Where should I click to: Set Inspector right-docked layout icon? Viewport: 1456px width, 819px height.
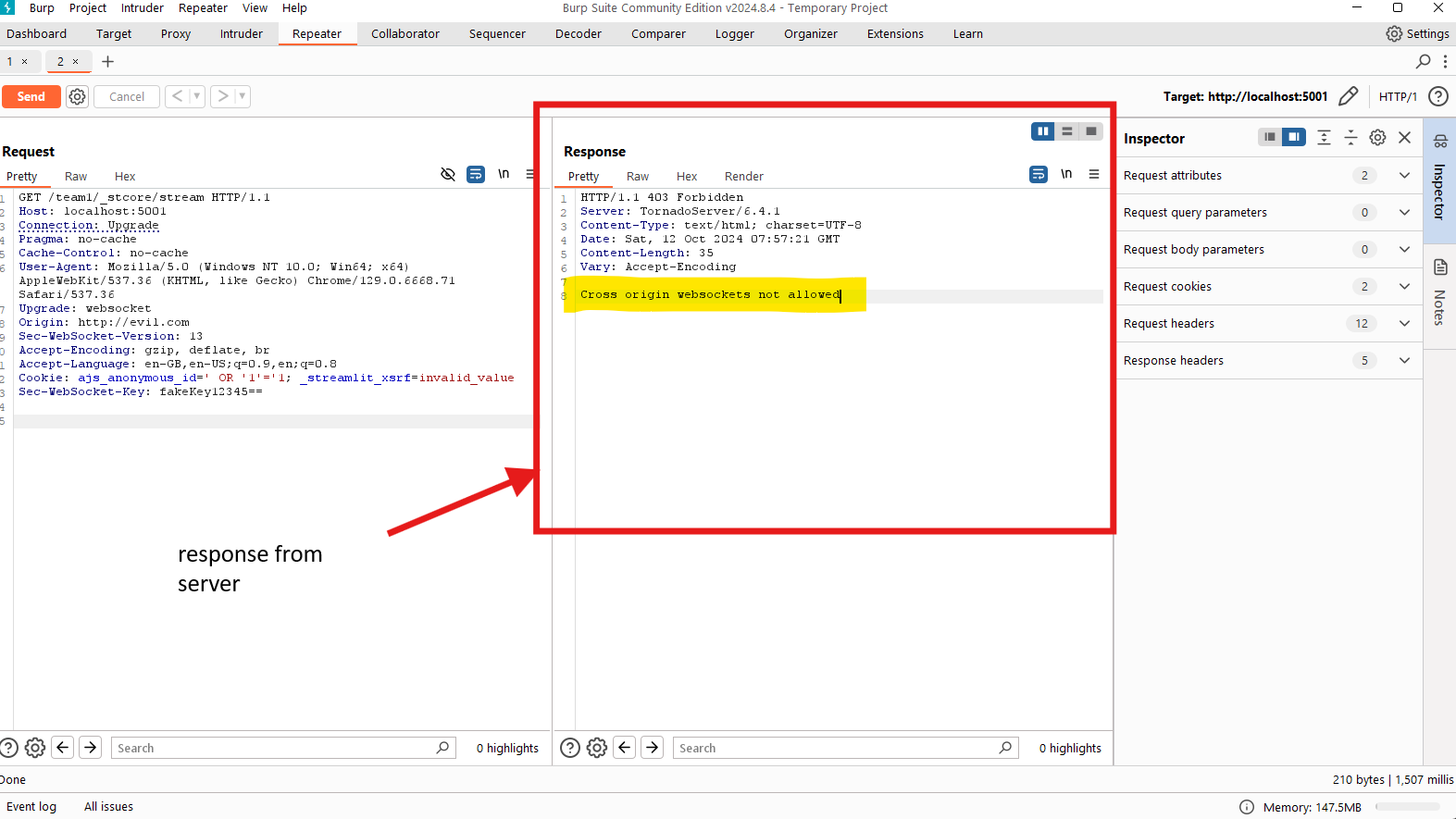(1294, 137)
